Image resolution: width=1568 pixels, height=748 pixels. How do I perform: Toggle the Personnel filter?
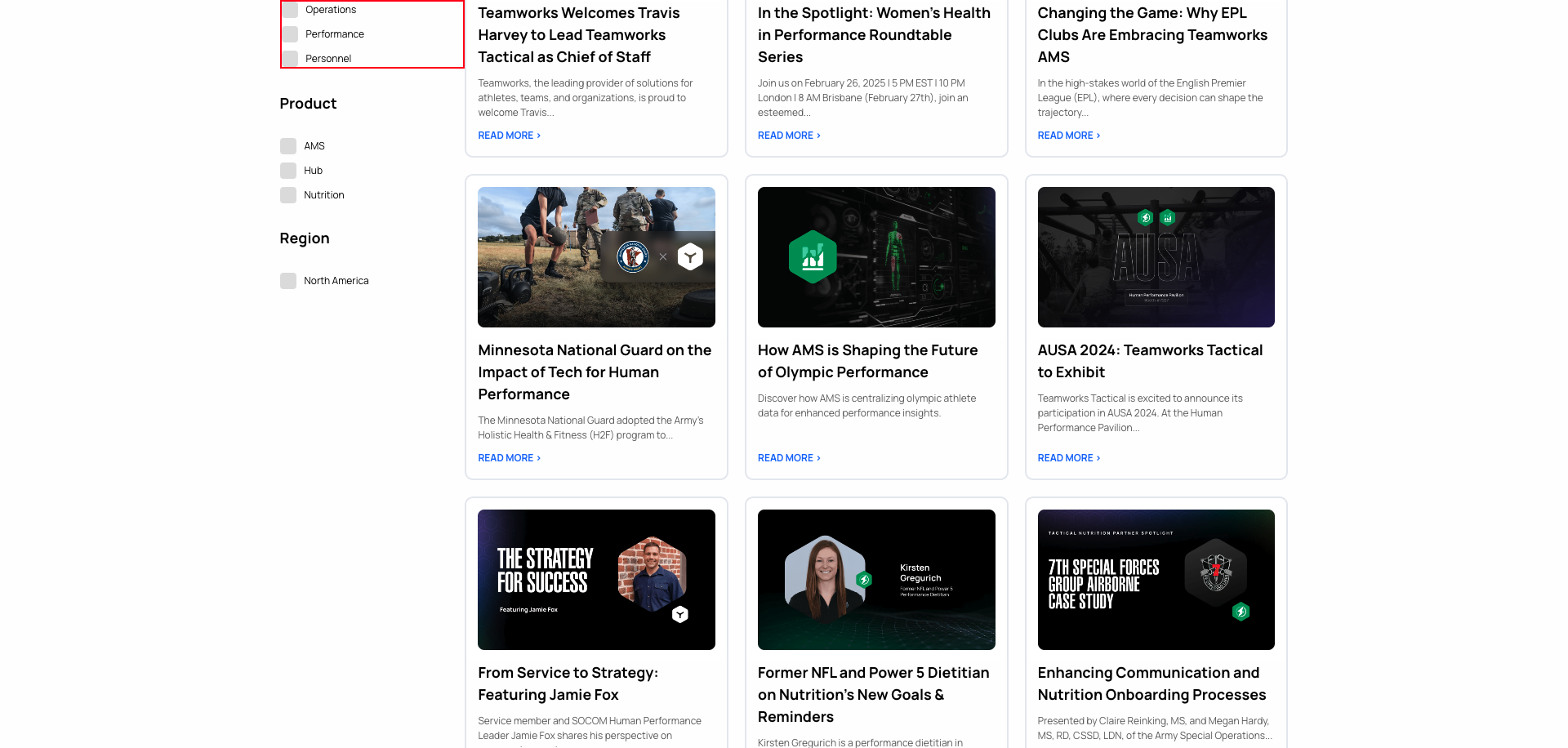point(291,58)
